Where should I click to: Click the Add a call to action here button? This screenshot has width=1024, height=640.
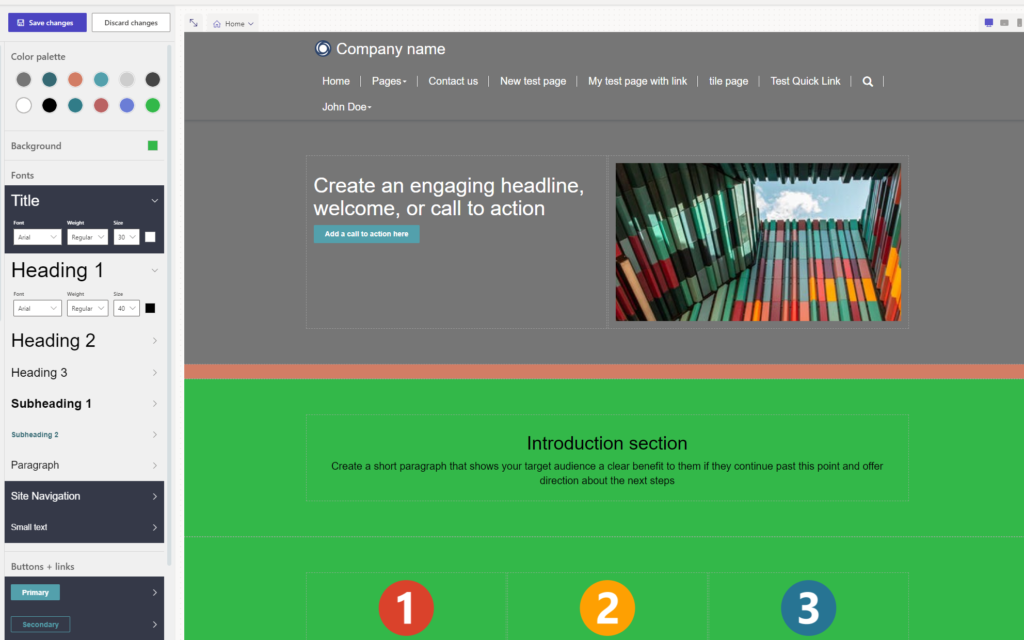point(366,234)
